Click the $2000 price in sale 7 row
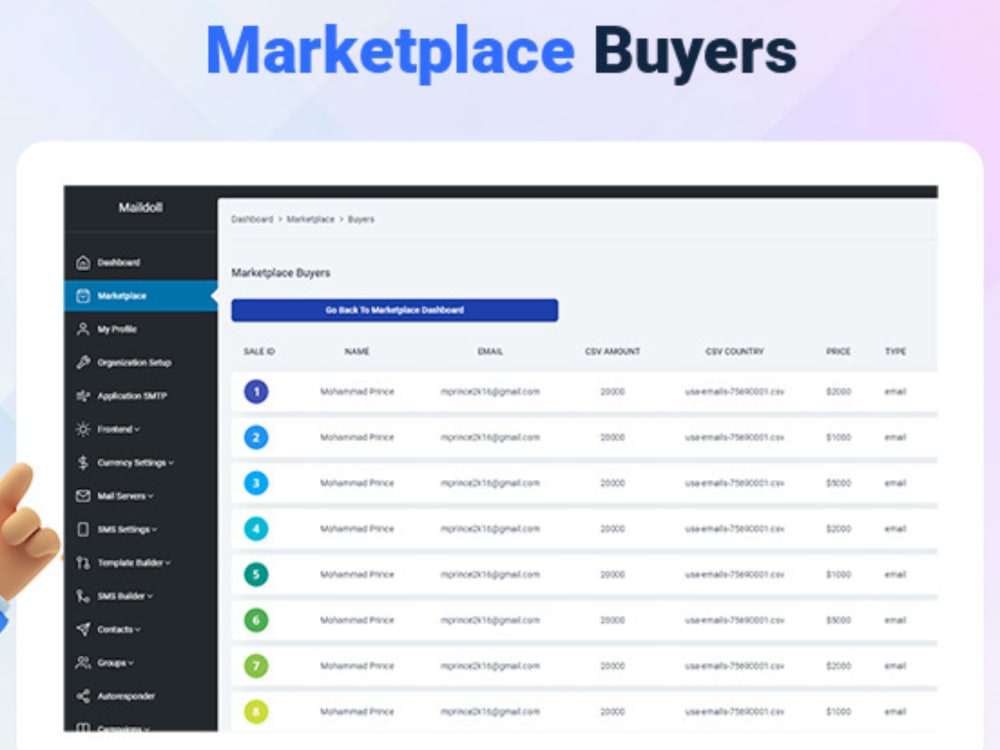Image resolution: width=1000 pixels, height=750 pixels. [839, 666]
